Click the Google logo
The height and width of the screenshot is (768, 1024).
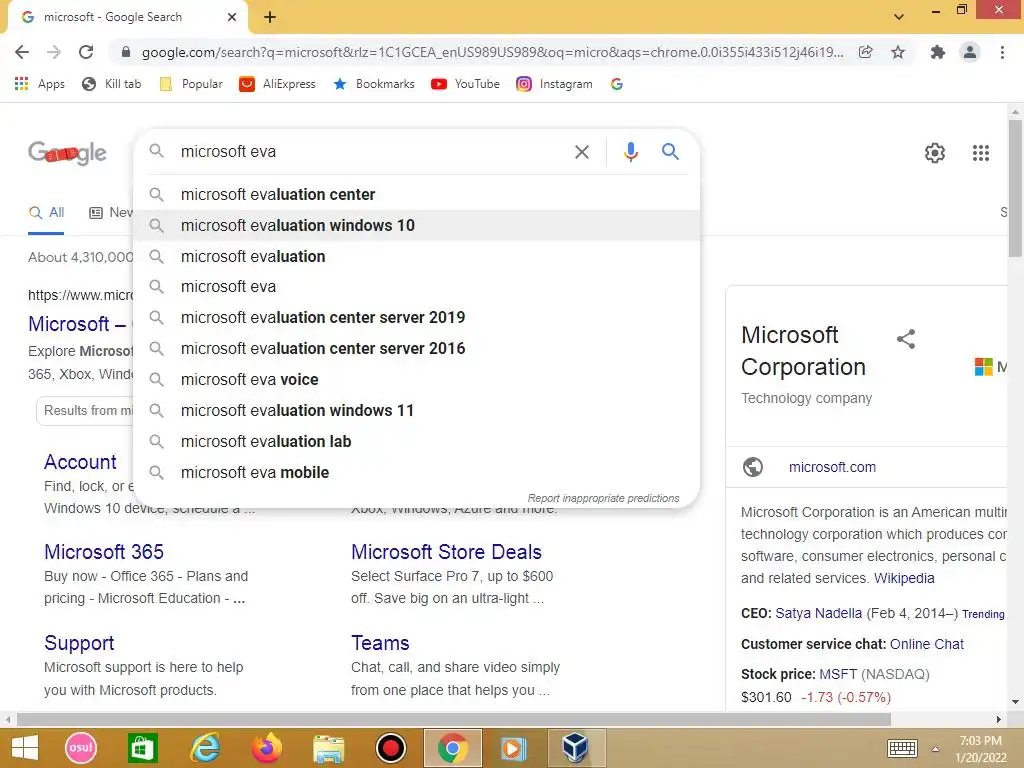pos(67,153)
